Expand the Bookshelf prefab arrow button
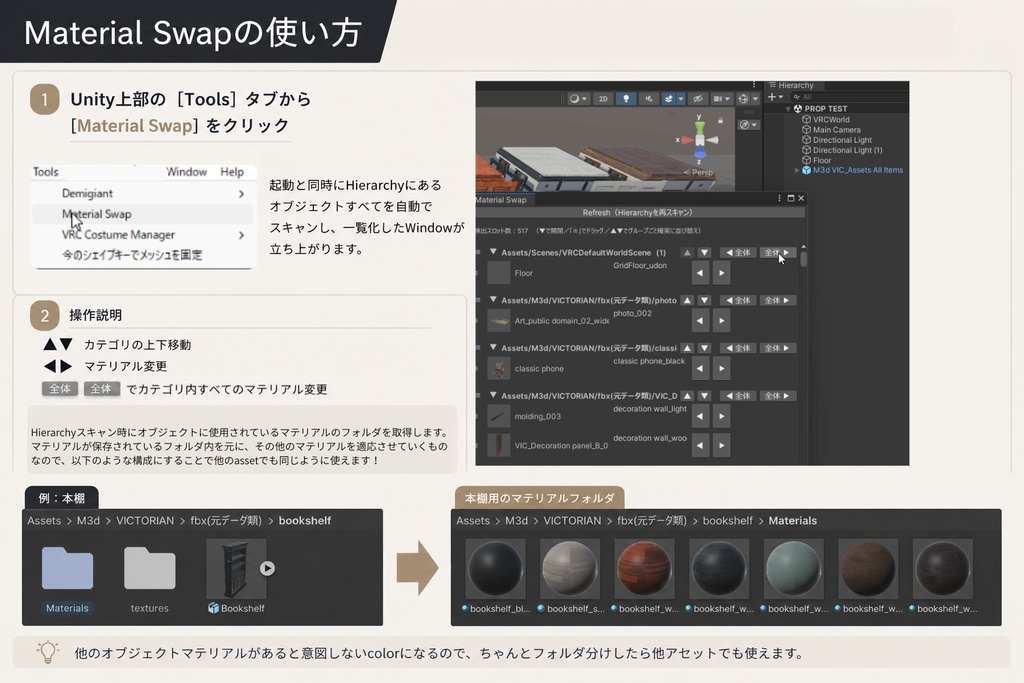Viewport: 1024px width, 683px height. [267, 569]
